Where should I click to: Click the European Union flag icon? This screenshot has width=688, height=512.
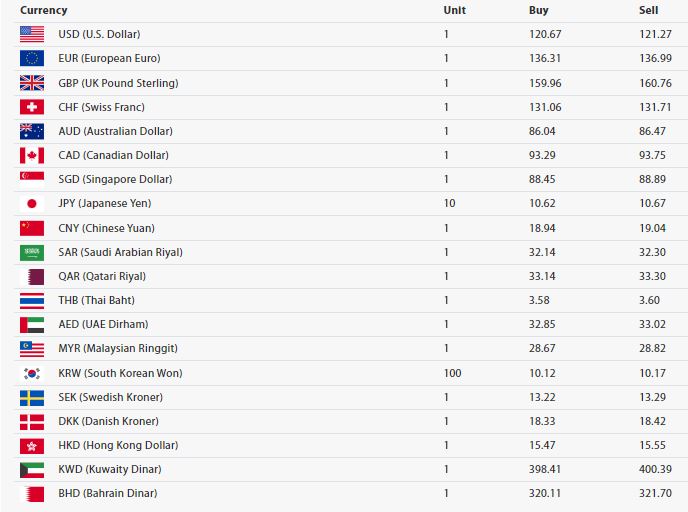click(x=32, y=58)
